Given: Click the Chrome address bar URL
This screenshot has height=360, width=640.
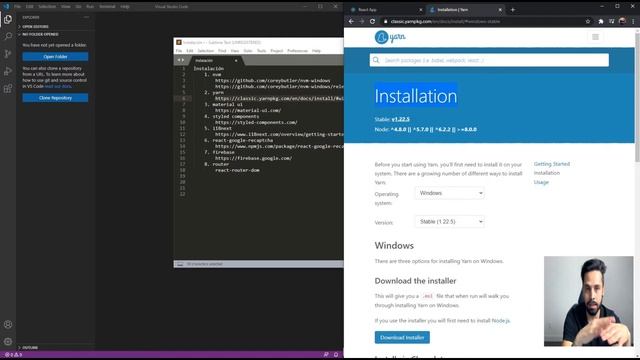Looking at the screenshot, I should (x=445, y=21).
